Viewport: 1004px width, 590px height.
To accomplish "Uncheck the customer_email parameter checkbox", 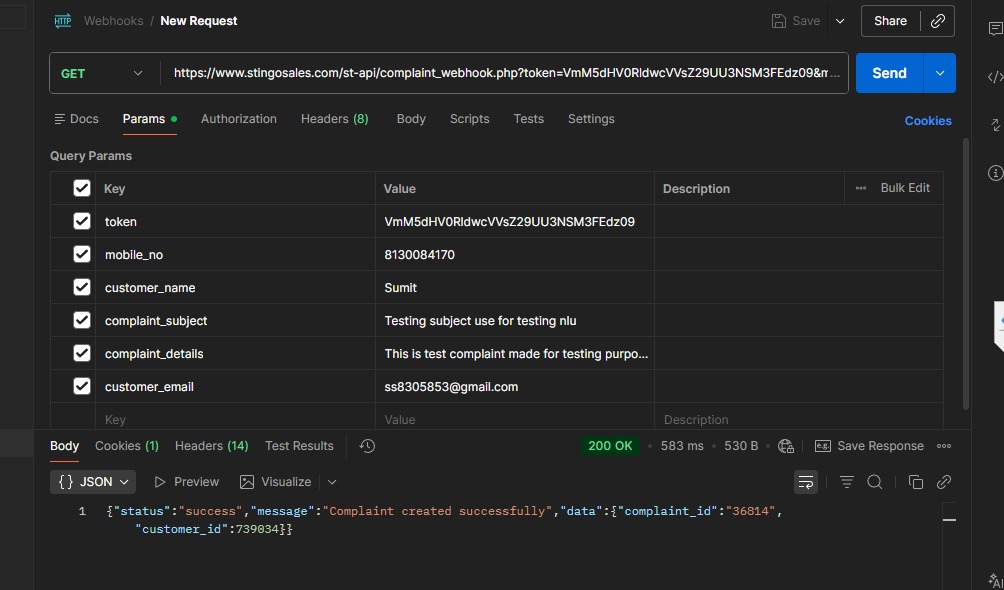I will coord(82,386).
